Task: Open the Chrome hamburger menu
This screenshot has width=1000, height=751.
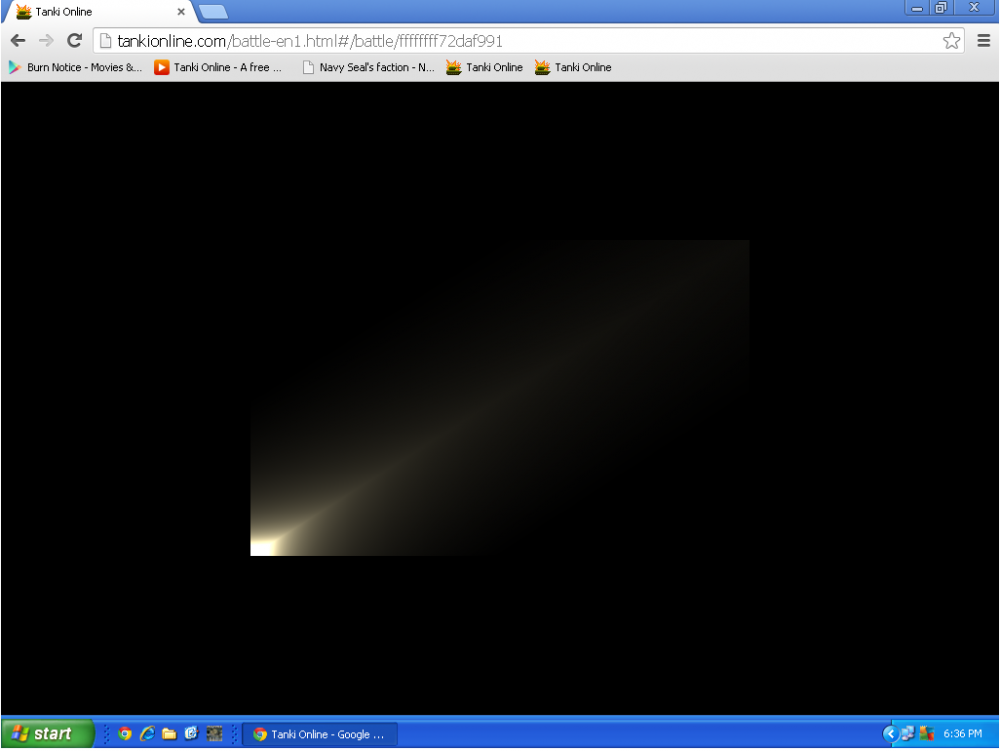Action: pos(984,41)
